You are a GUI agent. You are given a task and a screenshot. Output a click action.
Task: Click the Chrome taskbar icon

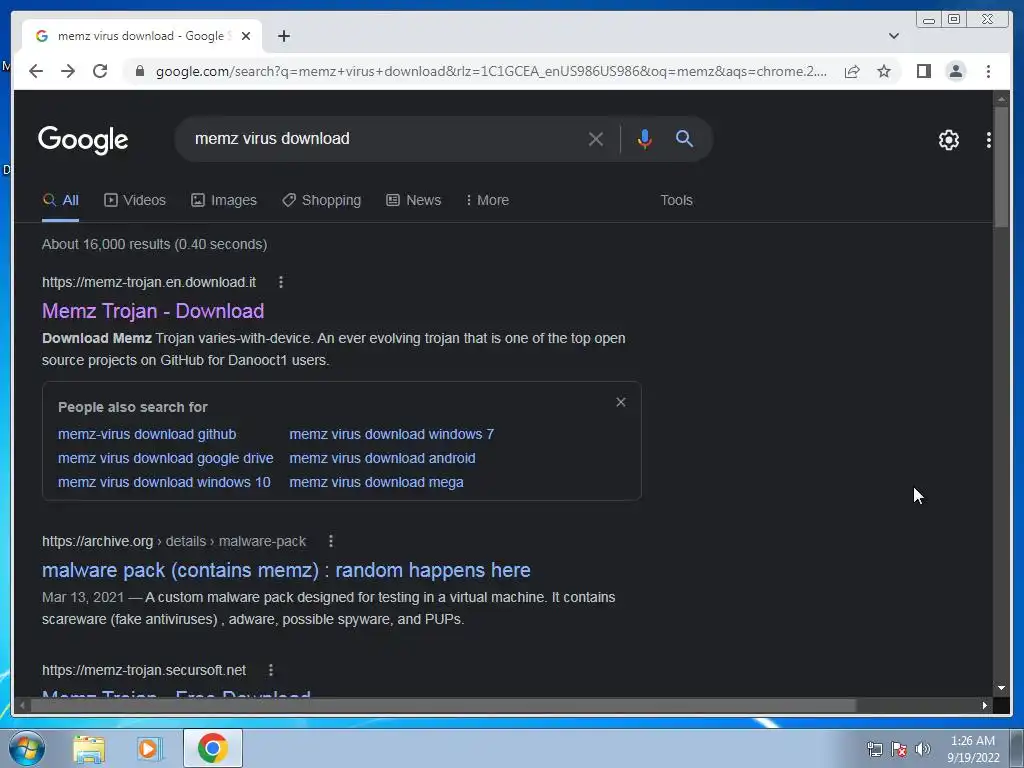click(213, 748)
